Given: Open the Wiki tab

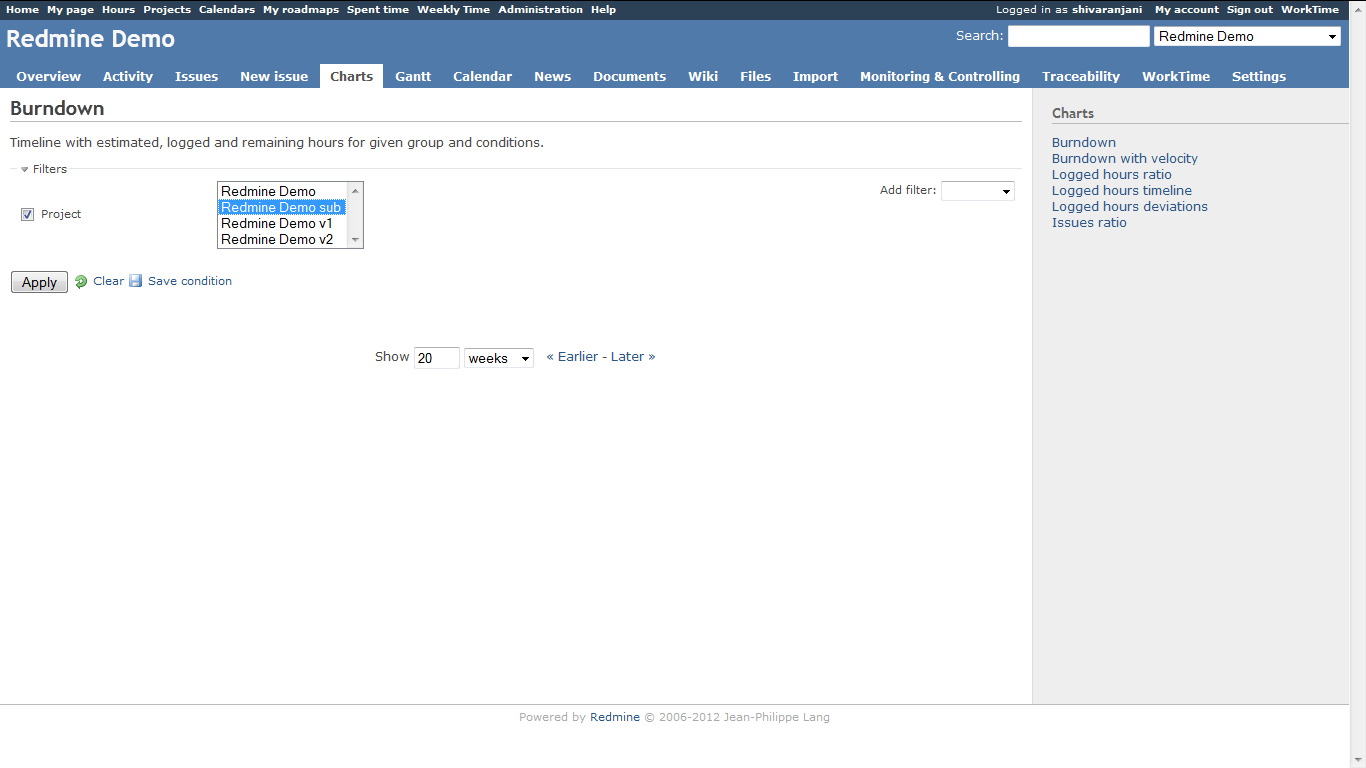Looking at the screenshot, I should [x=703, y=76].
